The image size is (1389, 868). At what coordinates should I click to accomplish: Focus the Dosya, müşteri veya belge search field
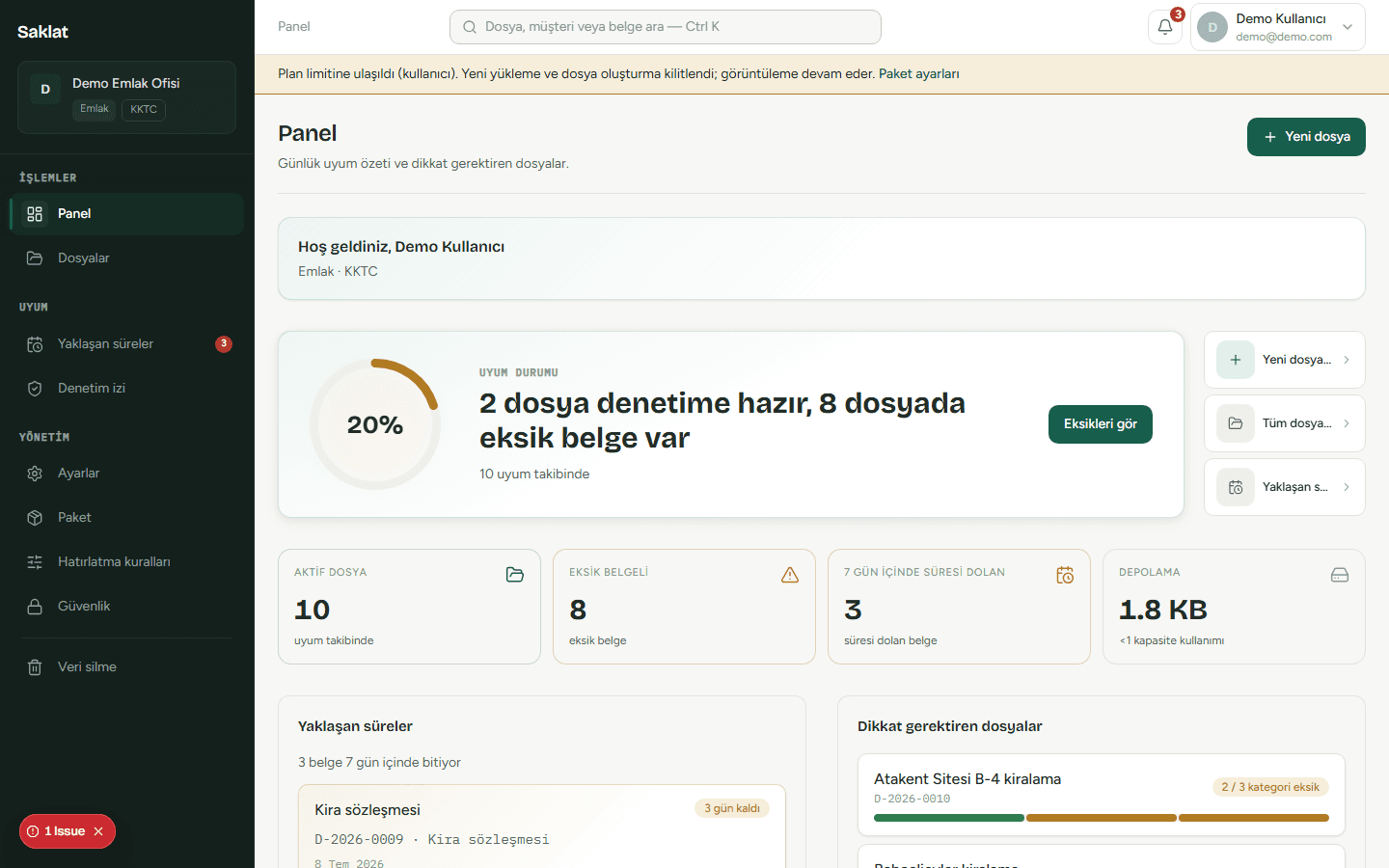[666, 27]
